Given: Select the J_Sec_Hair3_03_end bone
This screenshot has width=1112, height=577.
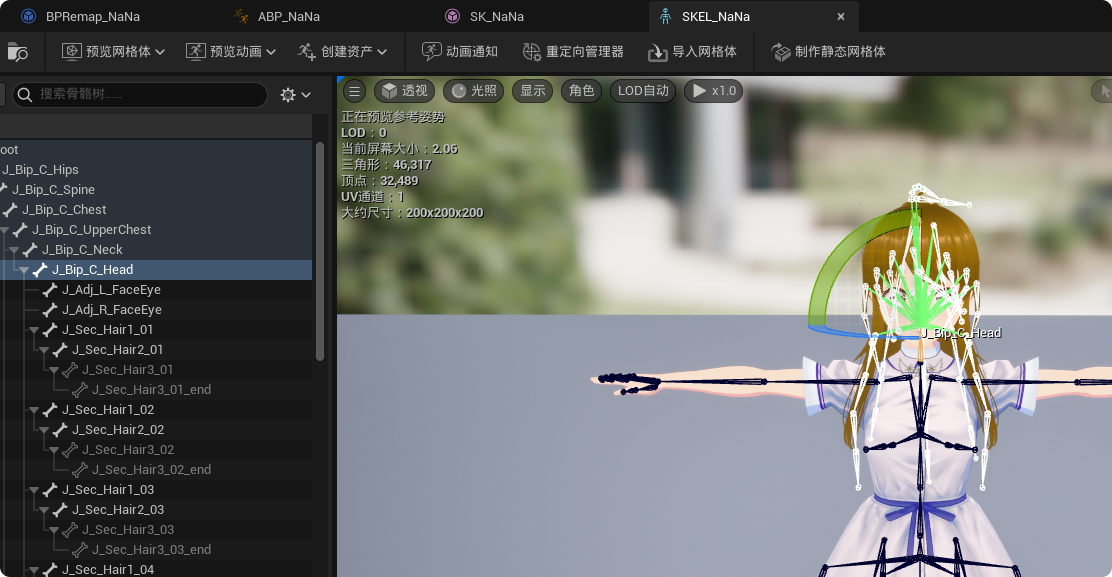Looking at the screenshot, I should [x=151, y=549].
